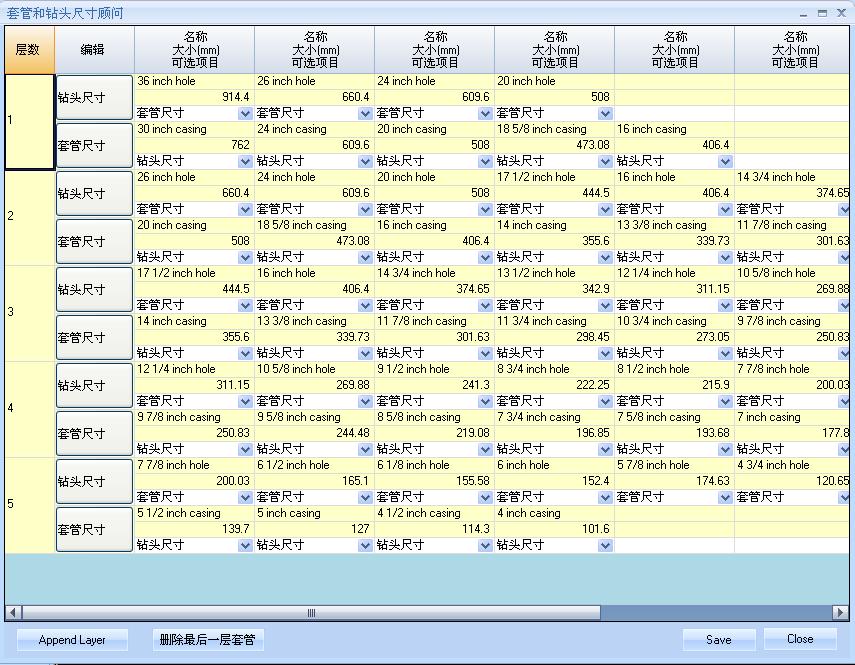The width and height of the screenshot is (855, 665).
Task: Click the horizontal scrollbar right arrow
Action: tap(840, 613)
